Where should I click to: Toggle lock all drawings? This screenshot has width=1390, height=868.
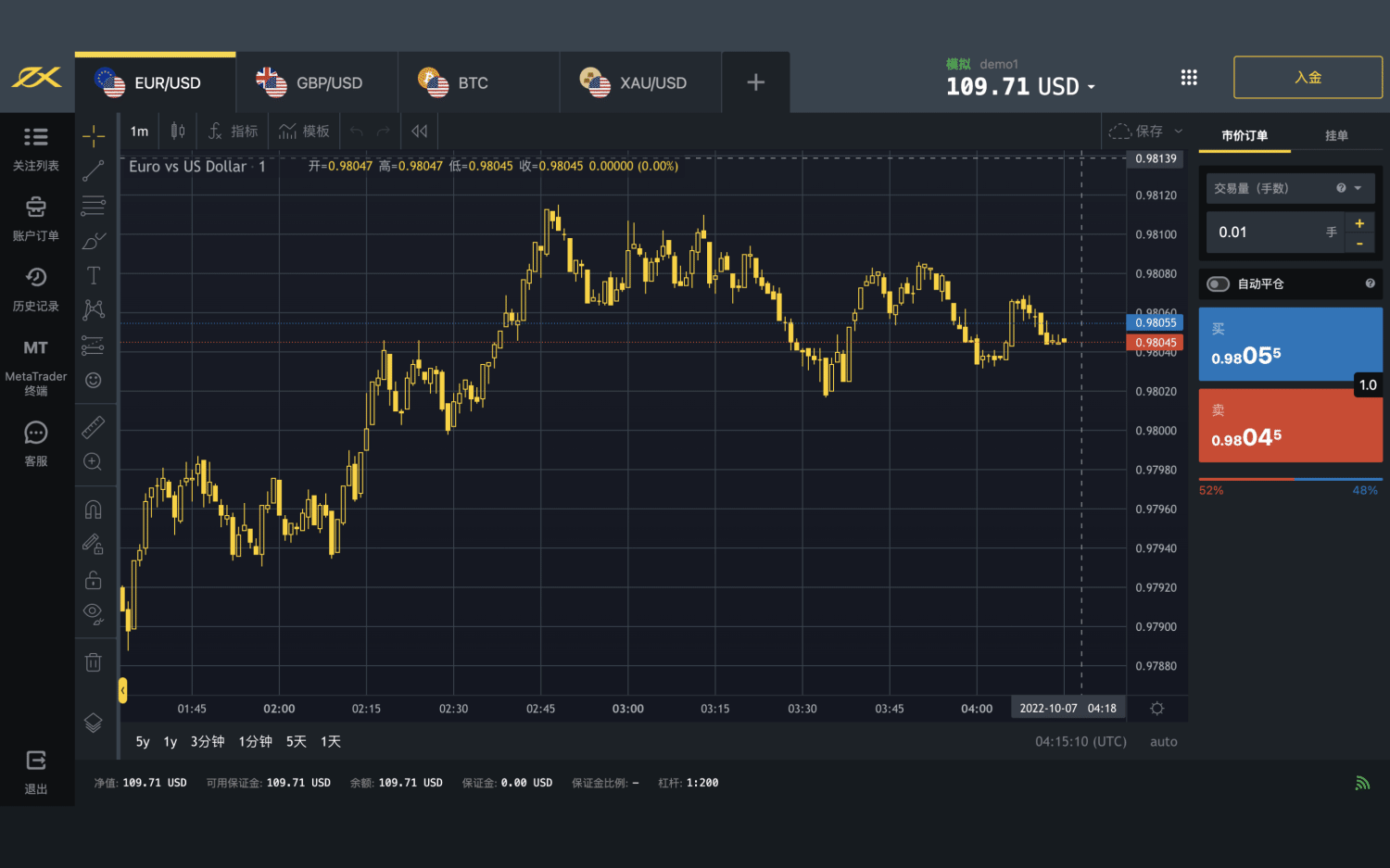[x=94, y=580]
